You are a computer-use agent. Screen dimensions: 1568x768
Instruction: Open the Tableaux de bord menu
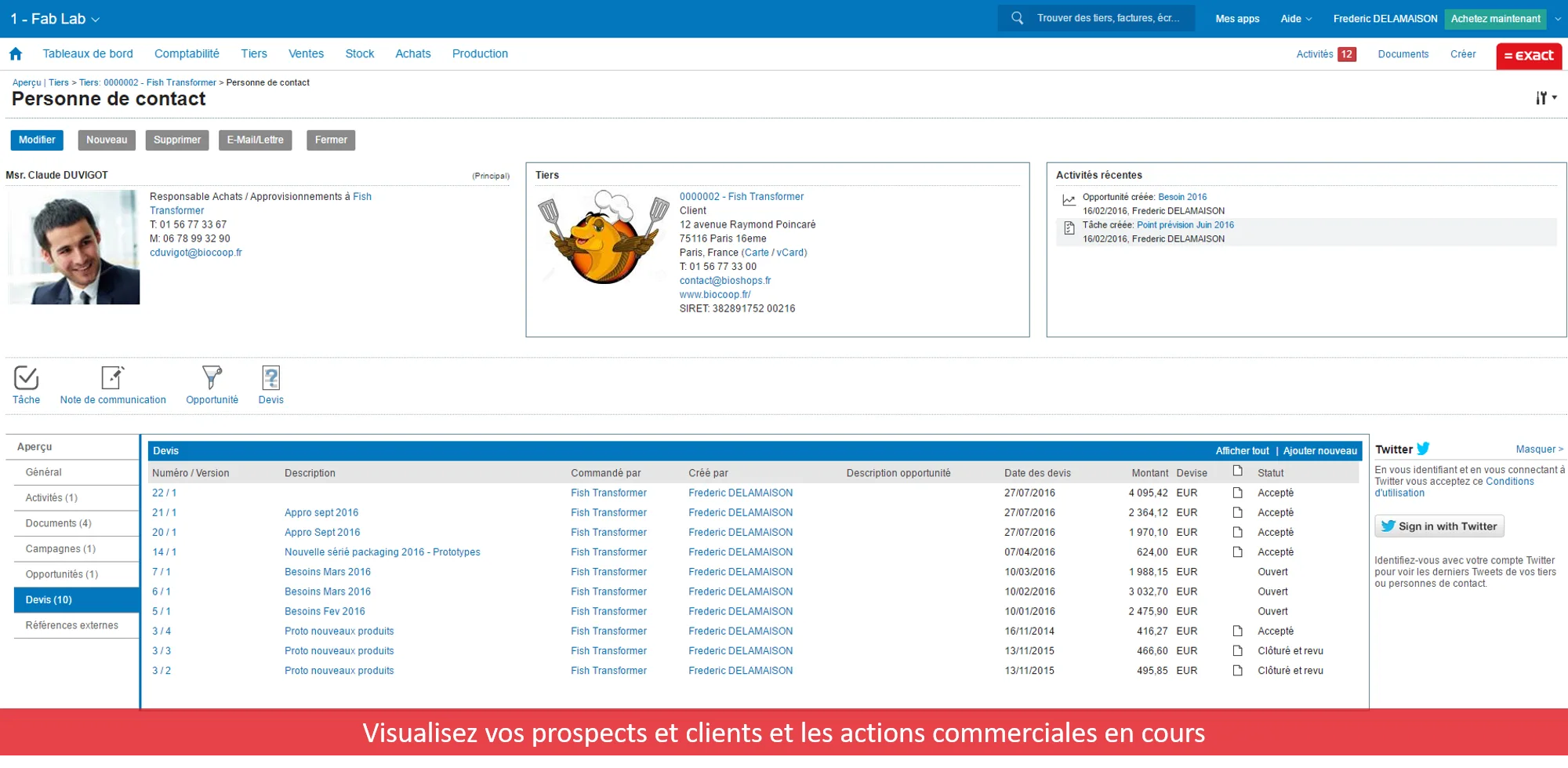88,54
